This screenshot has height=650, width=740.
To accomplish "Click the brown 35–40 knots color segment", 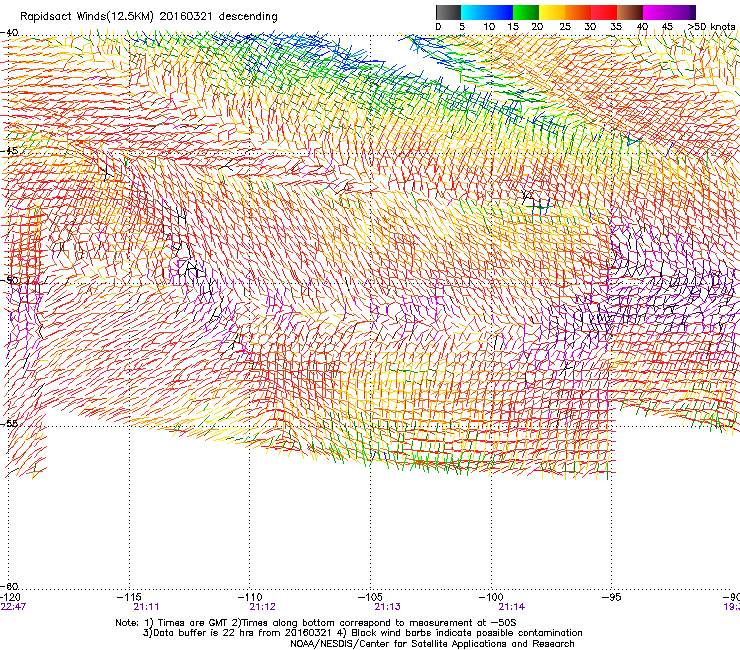I will [630, 12].
